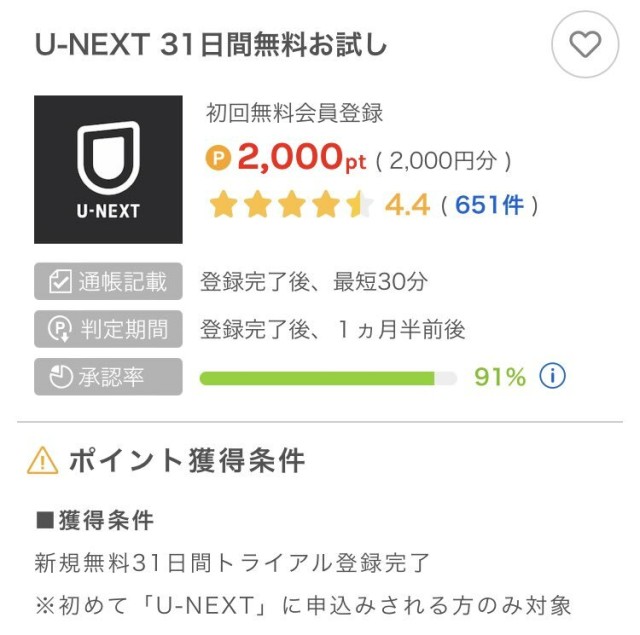
Task: Tap the 通帳記載 passbook check icon
Action: pyautogui.click(x=59, y=281)
